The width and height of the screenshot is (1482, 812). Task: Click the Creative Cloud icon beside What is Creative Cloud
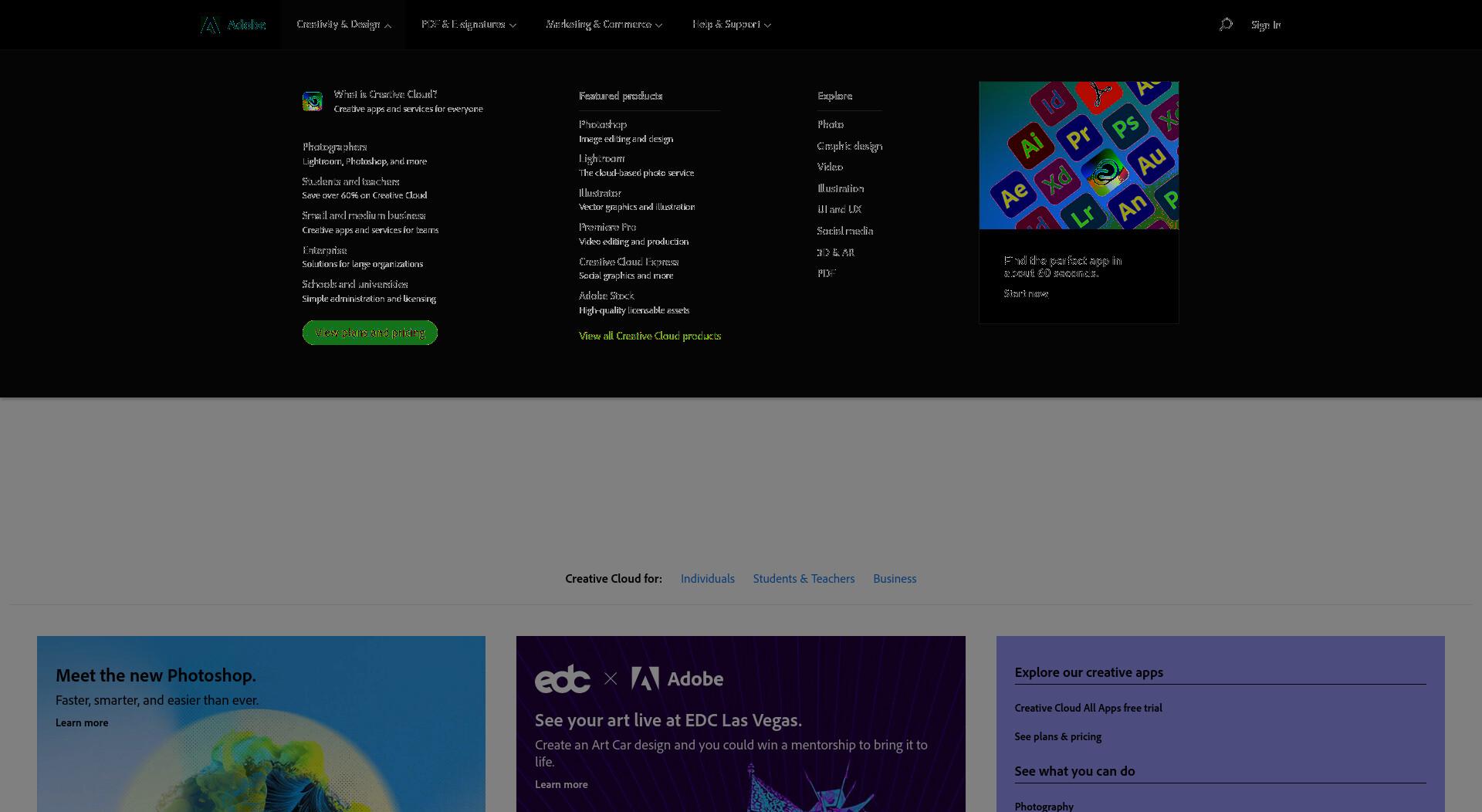[313, 101]
